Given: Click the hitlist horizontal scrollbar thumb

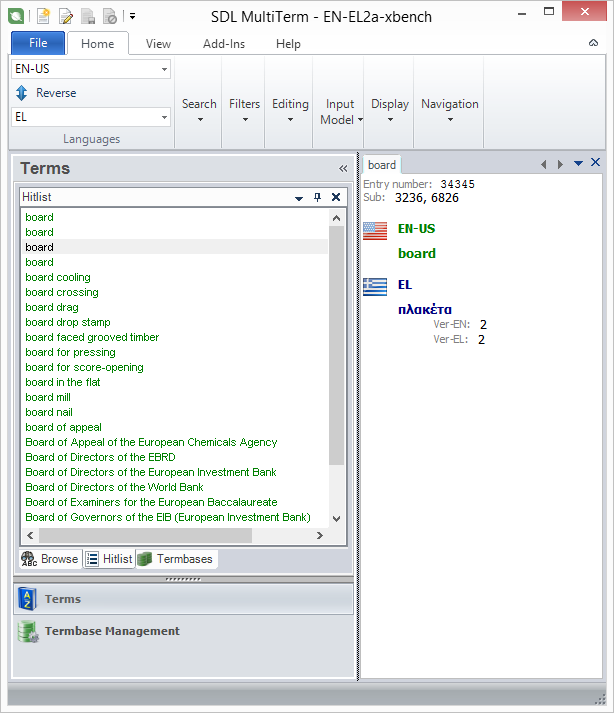Looking at the screenshot, I should click(146, 535).
